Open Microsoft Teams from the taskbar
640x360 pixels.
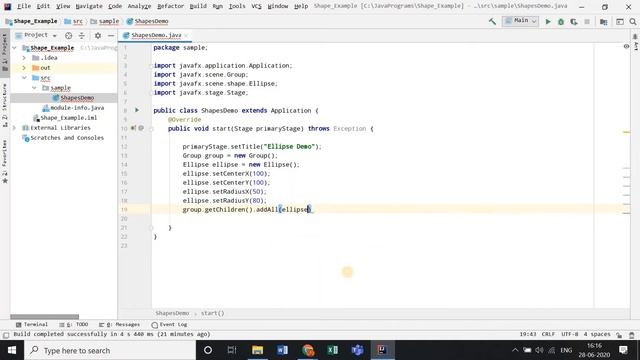(358, 350)
